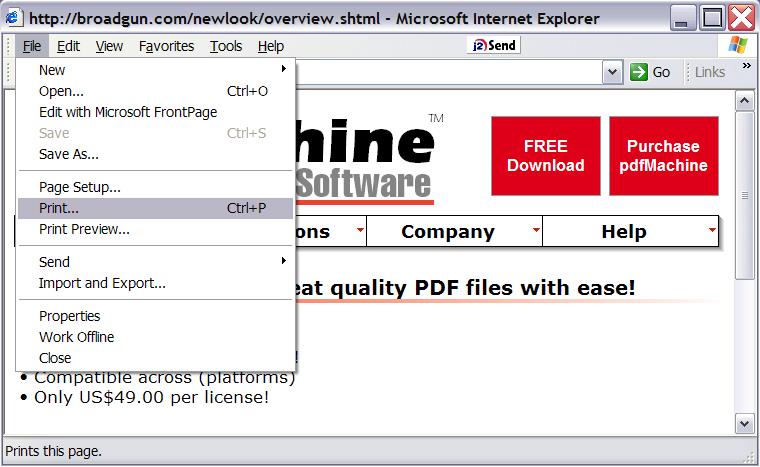Click the Go button label
760x467 pixels.
pos(661,72)
